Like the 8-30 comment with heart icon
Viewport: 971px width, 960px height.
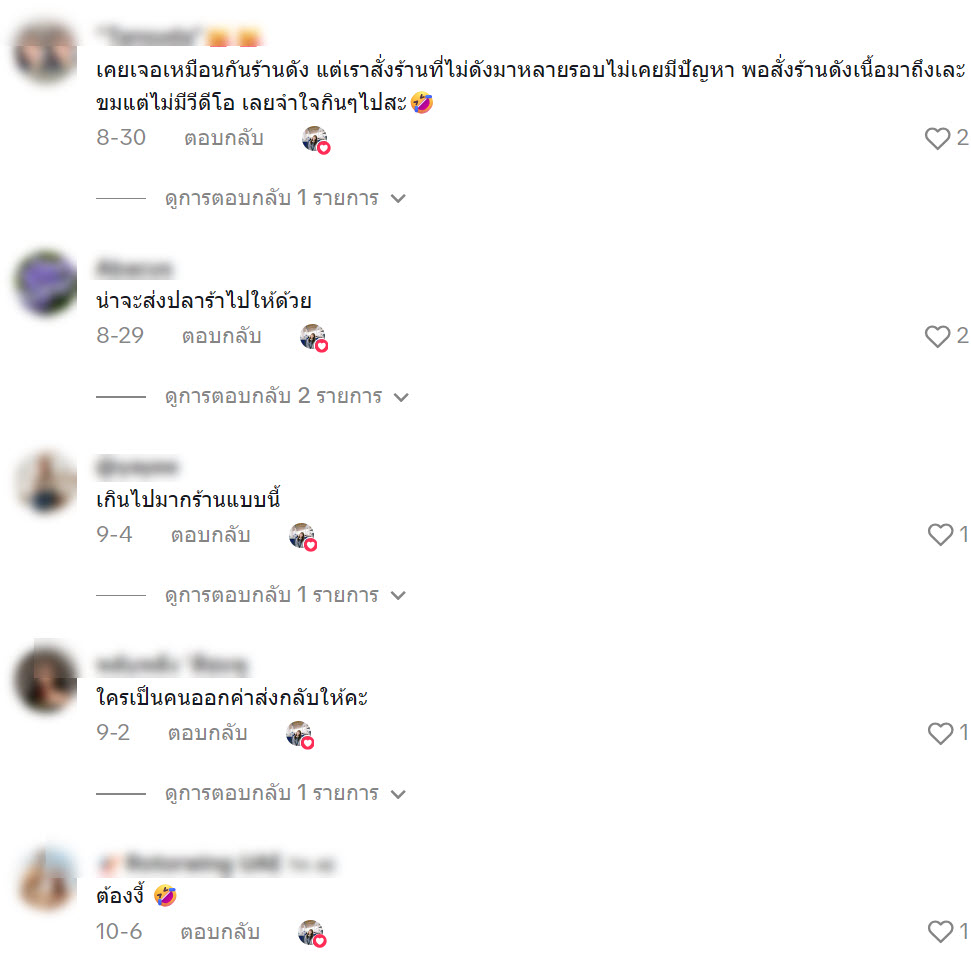(x=937, y=138)
